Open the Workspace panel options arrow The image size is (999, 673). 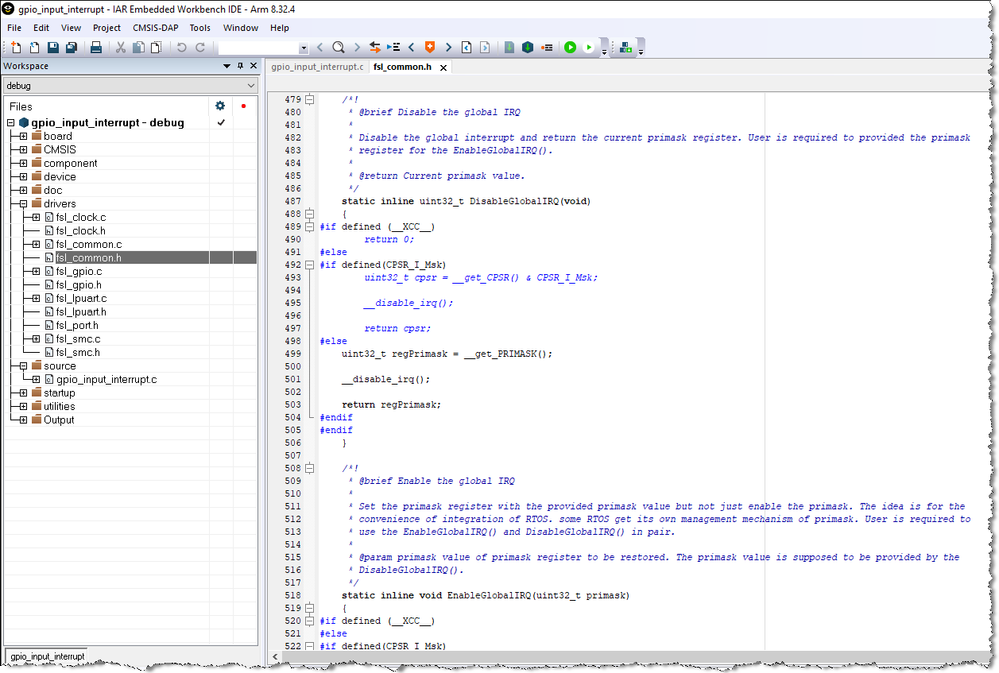point(226,66)
